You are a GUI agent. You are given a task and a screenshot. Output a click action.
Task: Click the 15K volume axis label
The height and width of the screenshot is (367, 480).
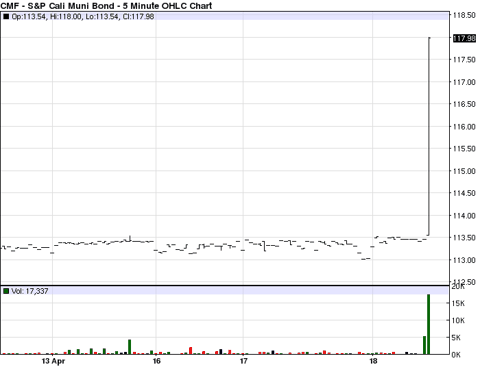[x=458, y=303]
